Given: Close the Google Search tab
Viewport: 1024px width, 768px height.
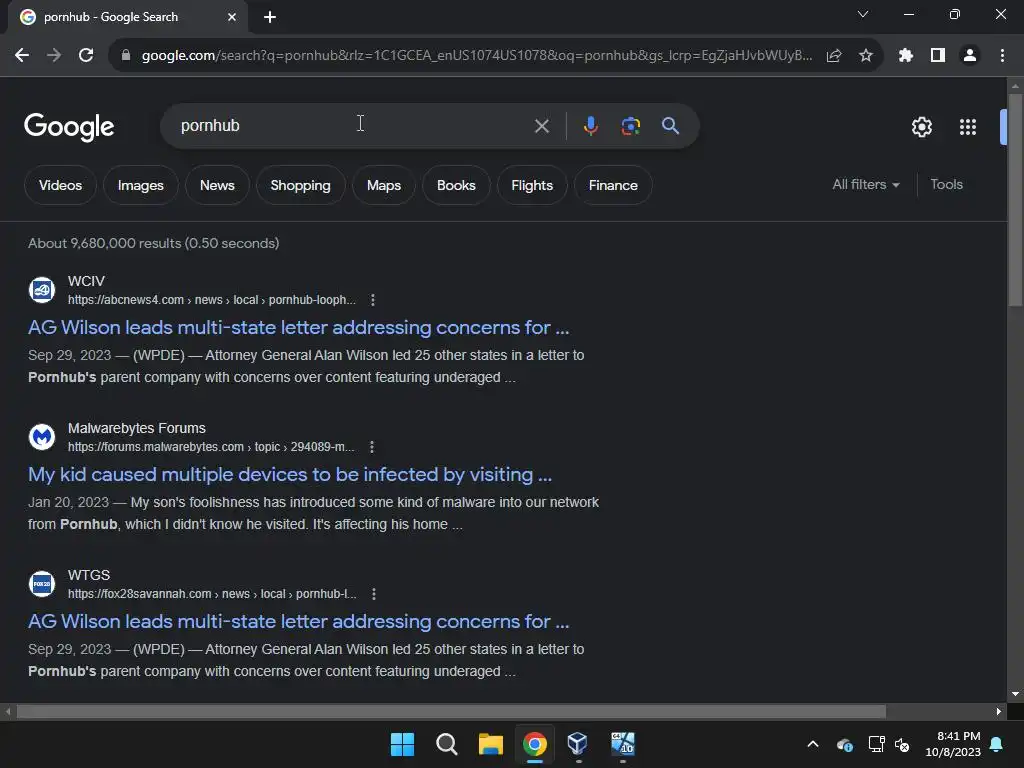Looking at the screenshot, I should click(232, 17).
